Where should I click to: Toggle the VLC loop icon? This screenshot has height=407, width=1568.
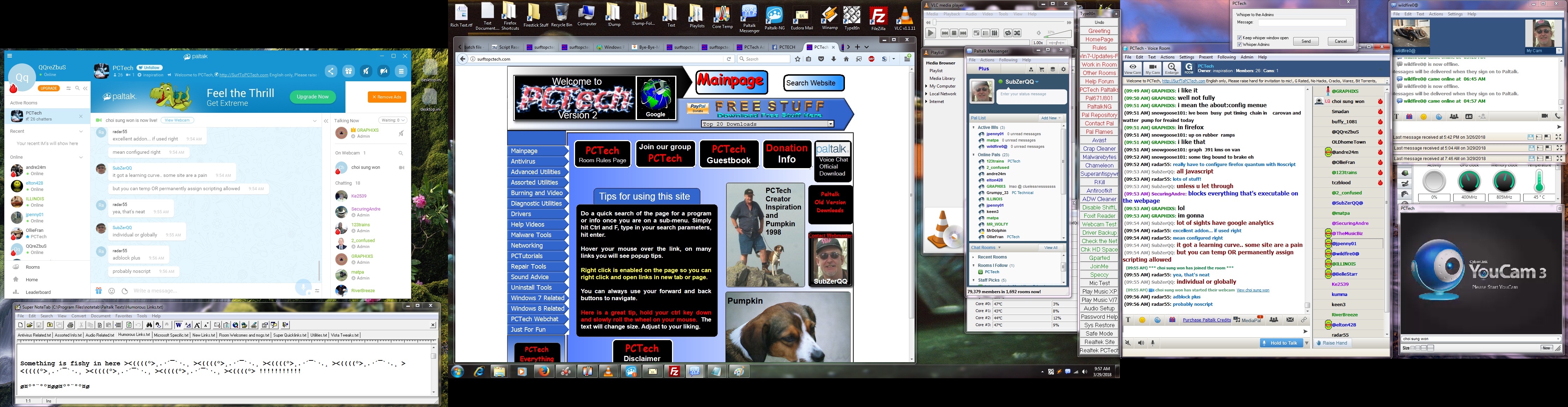pos(1008,34)
